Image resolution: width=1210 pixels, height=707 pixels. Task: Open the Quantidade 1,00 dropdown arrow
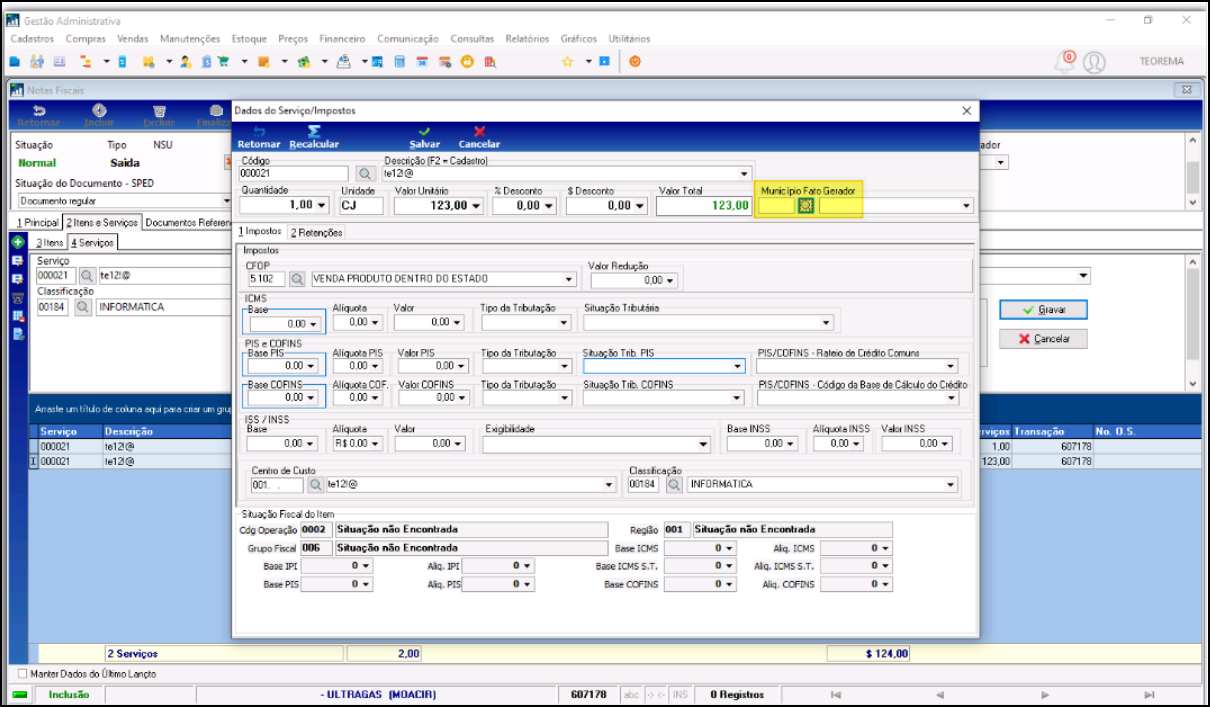coord(320,206)
